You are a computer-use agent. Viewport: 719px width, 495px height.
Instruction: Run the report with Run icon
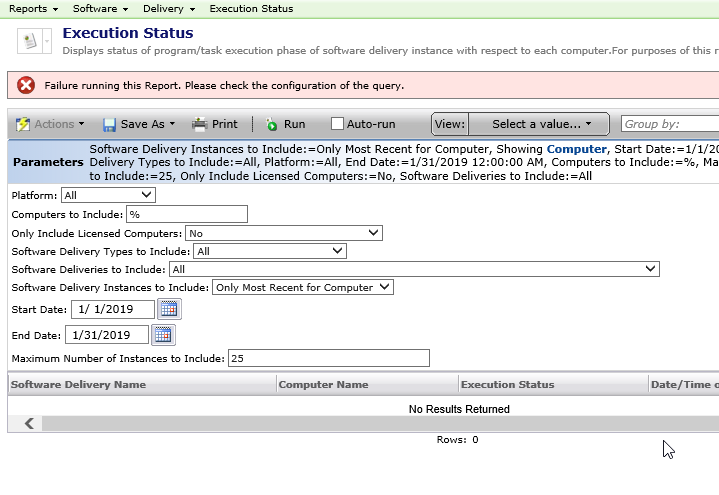coord(272,125)
